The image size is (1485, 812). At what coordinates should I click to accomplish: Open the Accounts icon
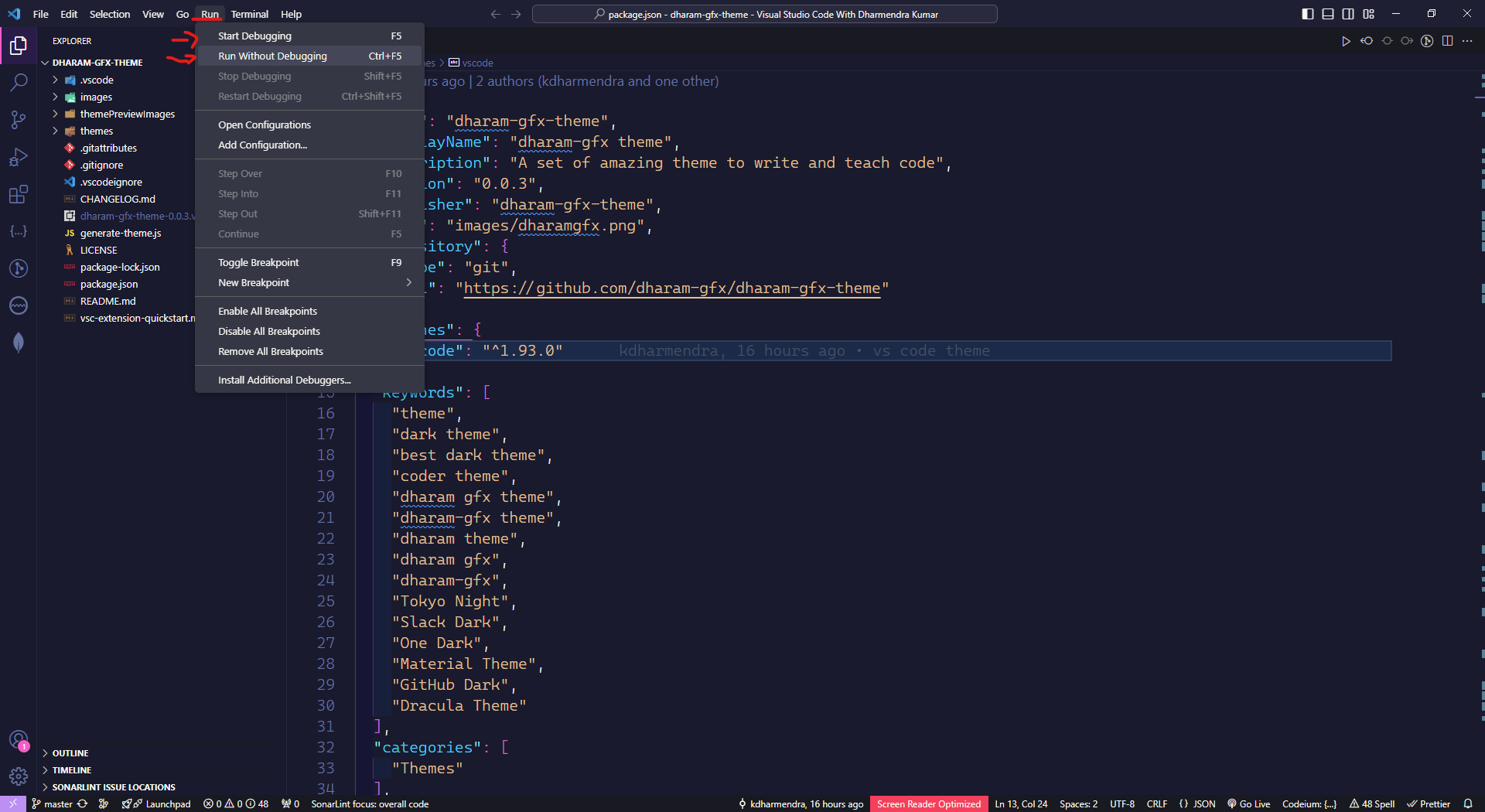[x=19, y=740]
